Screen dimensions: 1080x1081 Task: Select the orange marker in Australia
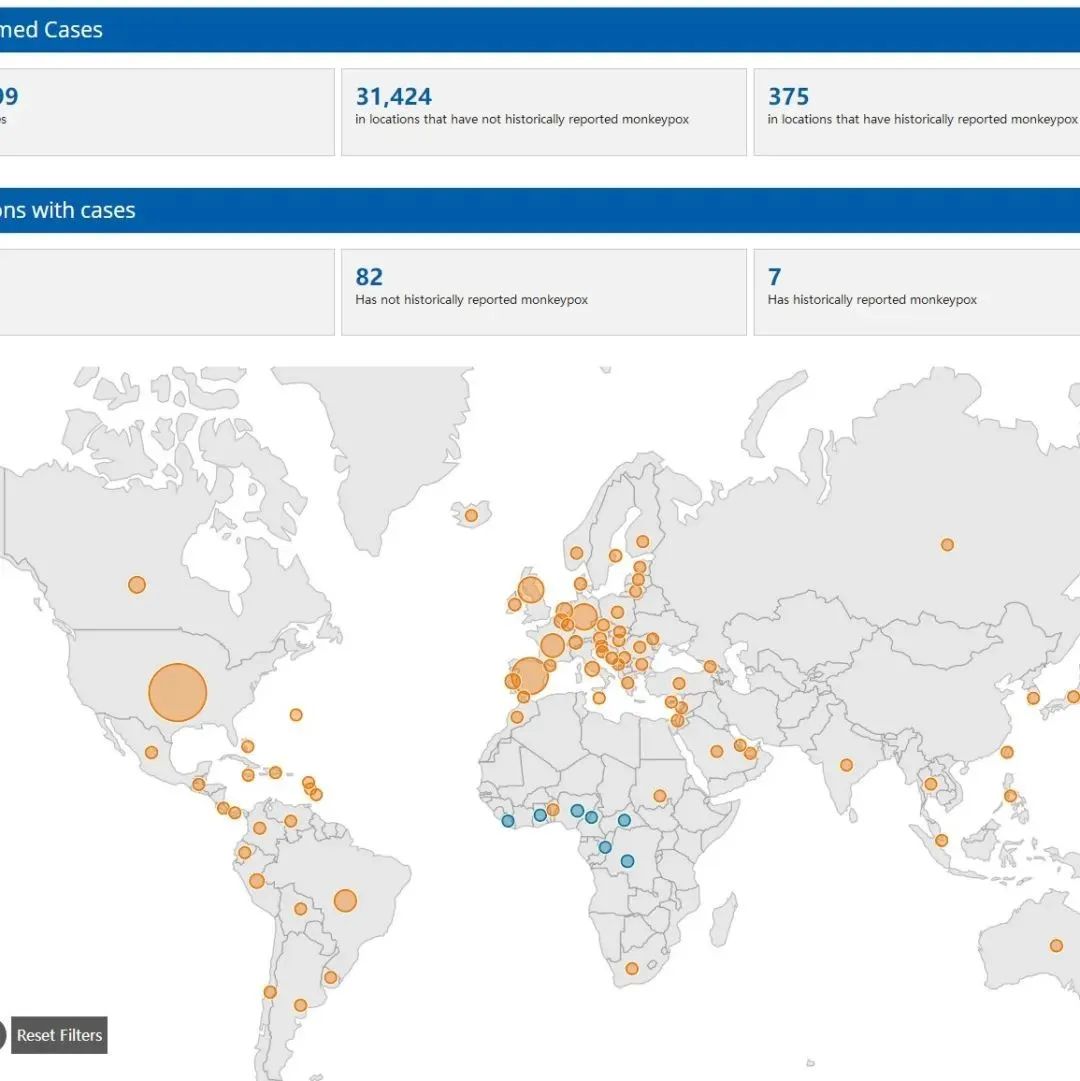(1056, 945)
